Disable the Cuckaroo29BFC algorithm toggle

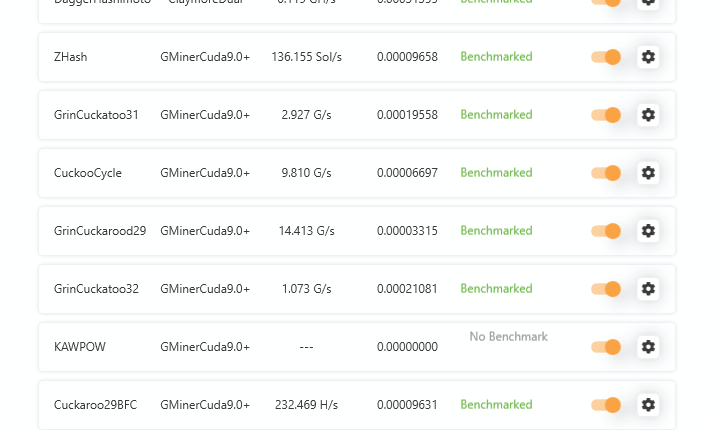pyautogui.click(x=606, y=405)
